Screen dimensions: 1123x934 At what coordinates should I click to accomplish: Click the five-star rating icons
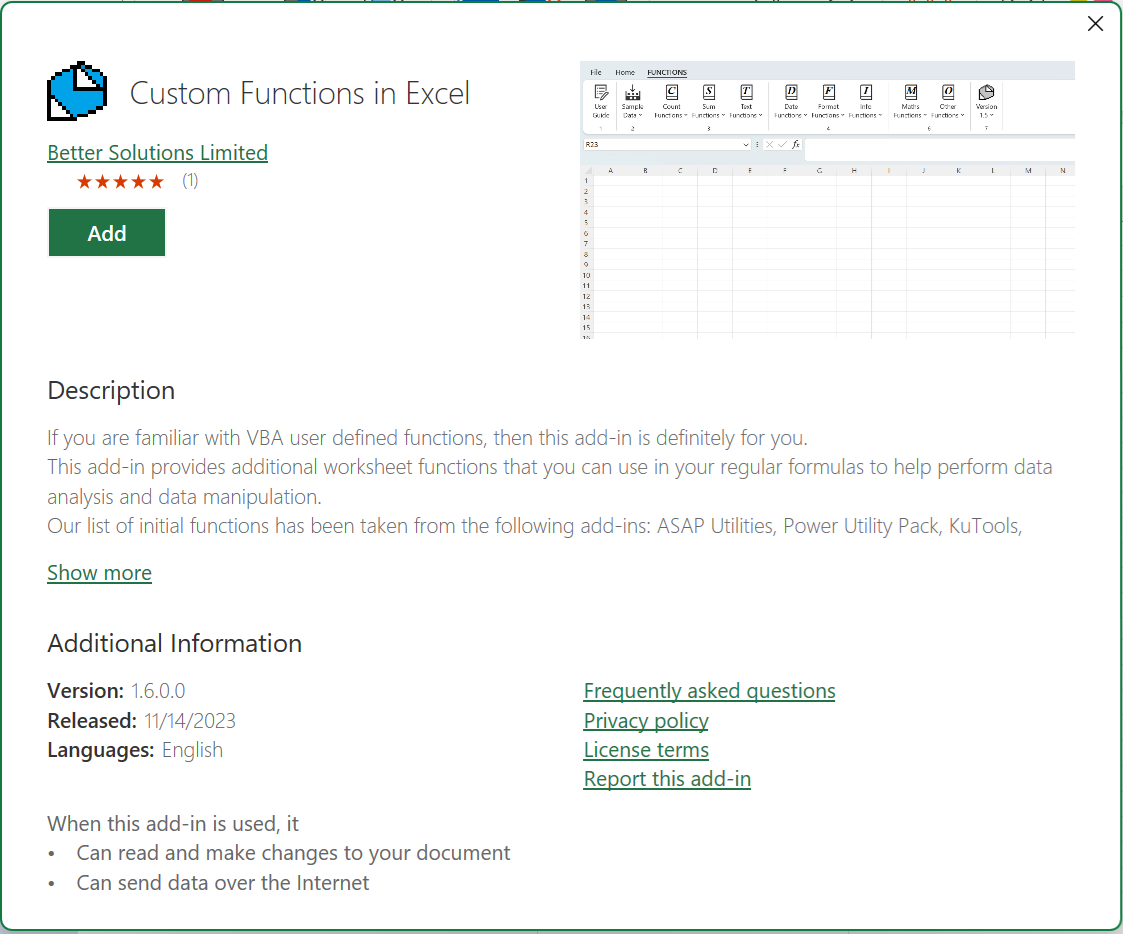pos(120,181)
